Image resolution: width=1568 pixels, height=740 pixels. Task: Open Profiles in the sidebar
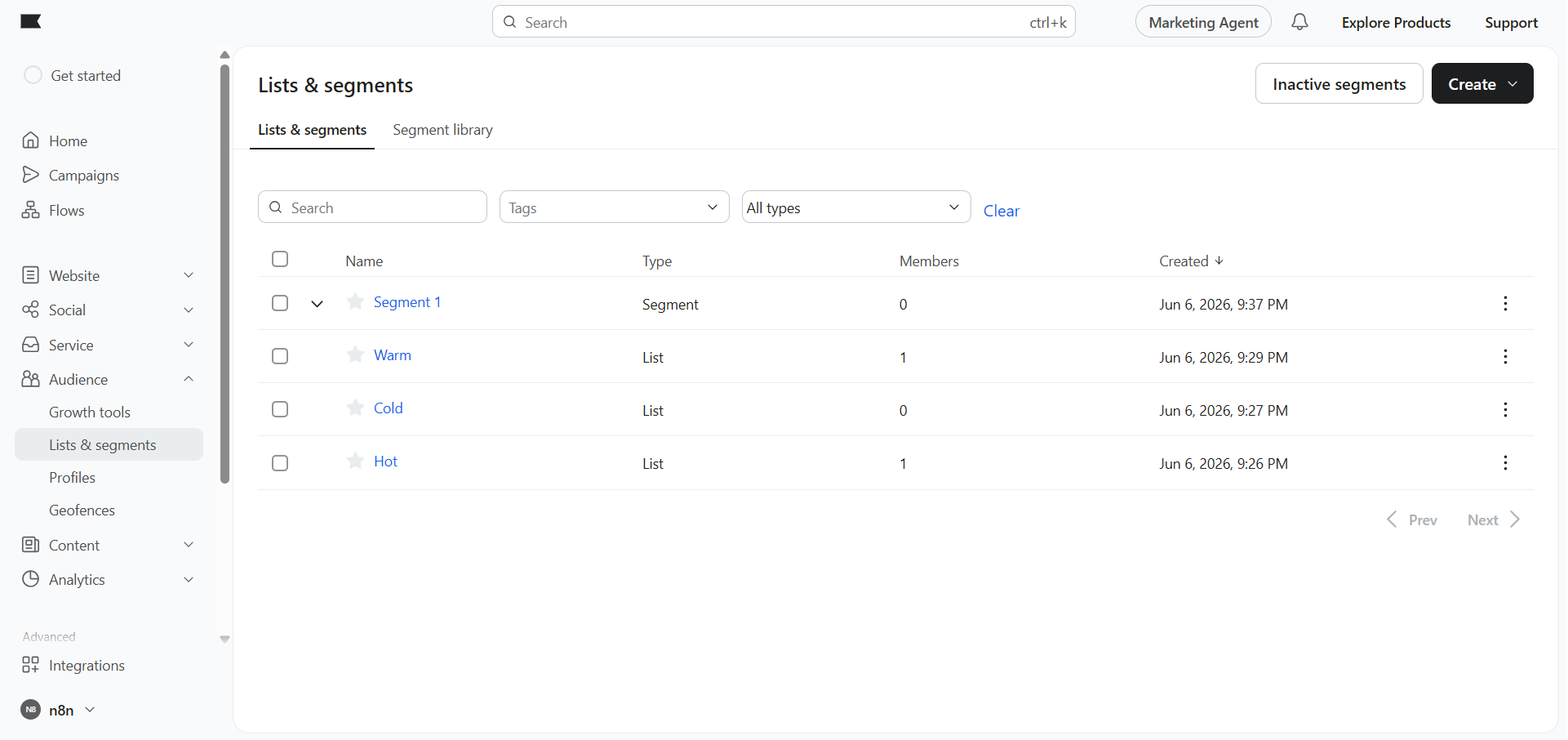click(72, 477)
